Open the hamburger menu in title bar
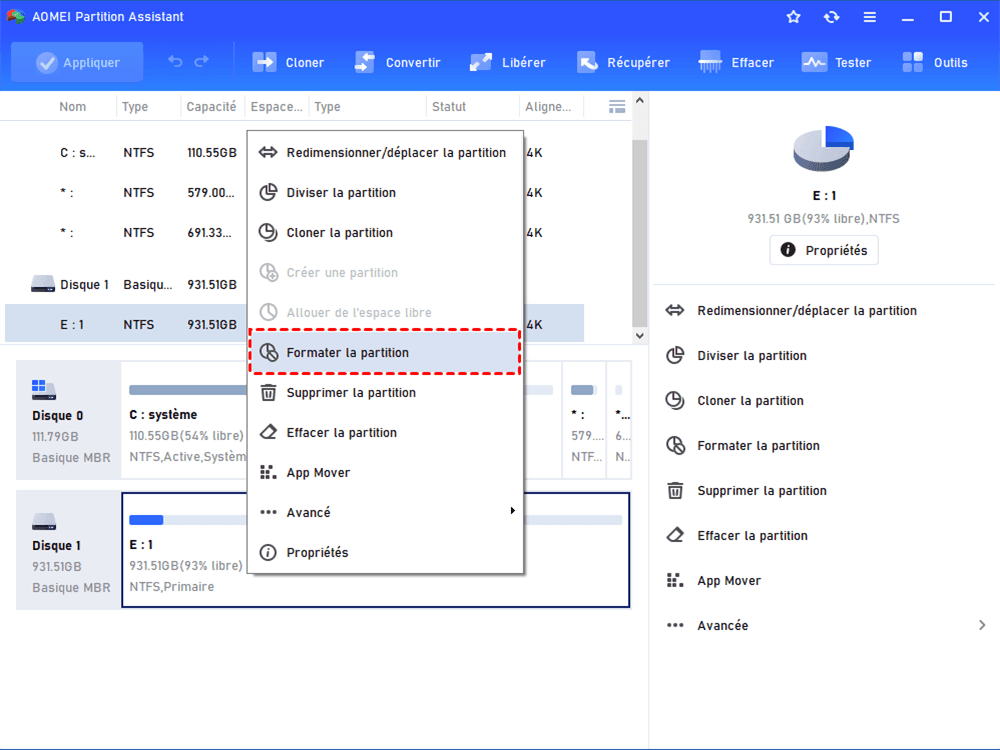Image resolution: width=1000 pixels, height=750 pixels. click(870, 17)
